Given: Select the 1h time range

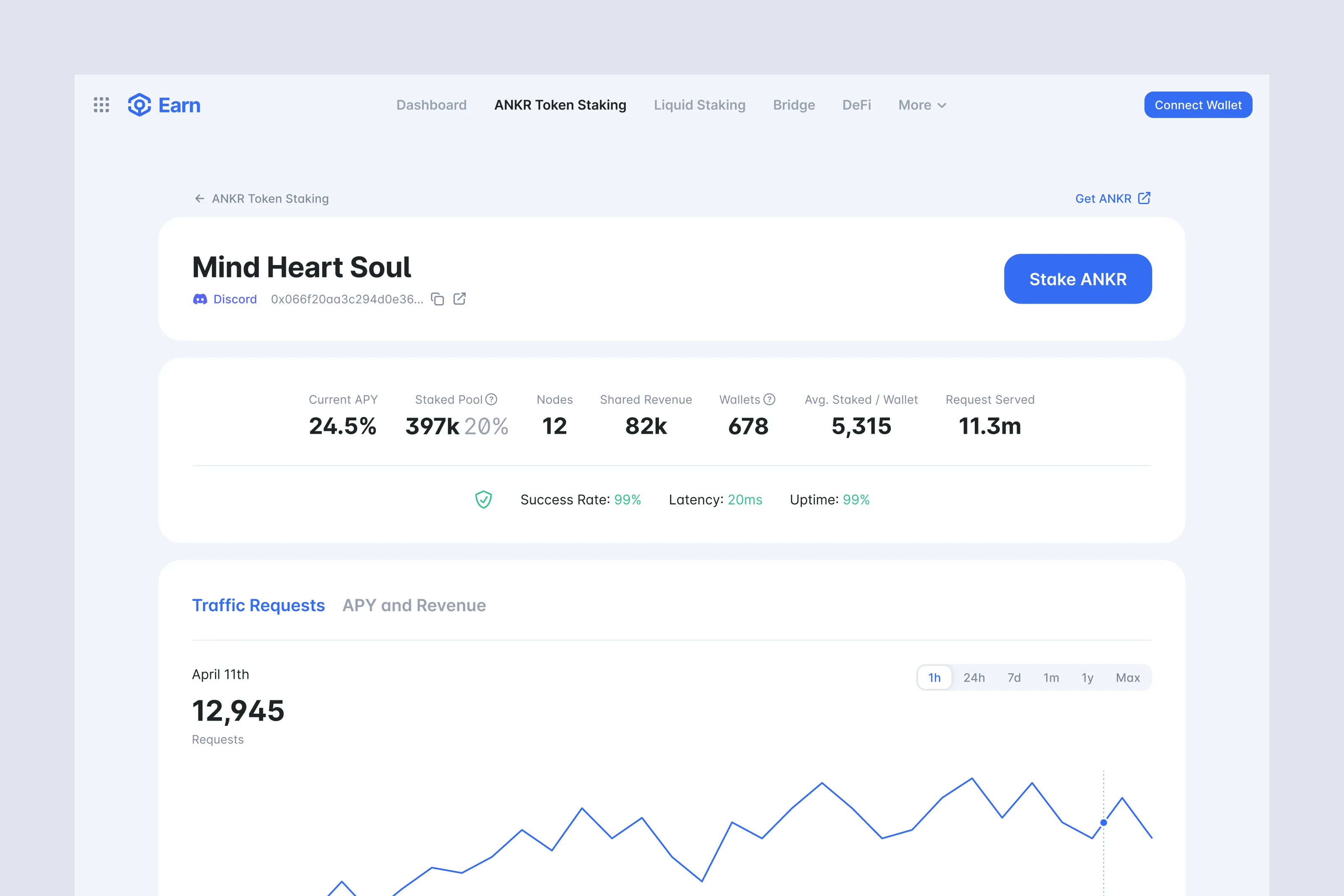Looking at the screenshot, I should (x=934, y=678).
